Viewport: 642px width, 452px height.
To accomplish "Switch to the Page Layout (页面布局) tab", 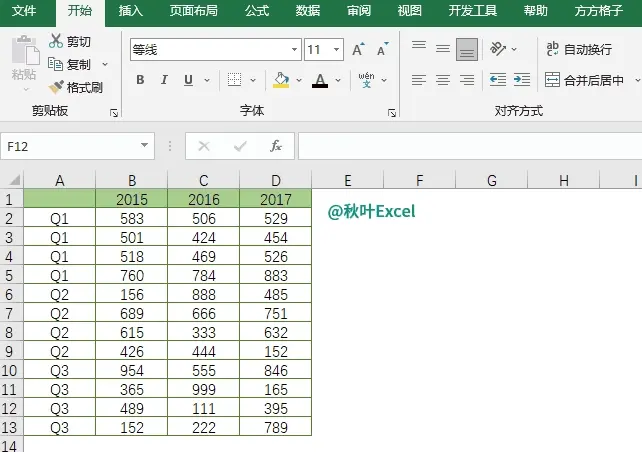I will (194, 11).
